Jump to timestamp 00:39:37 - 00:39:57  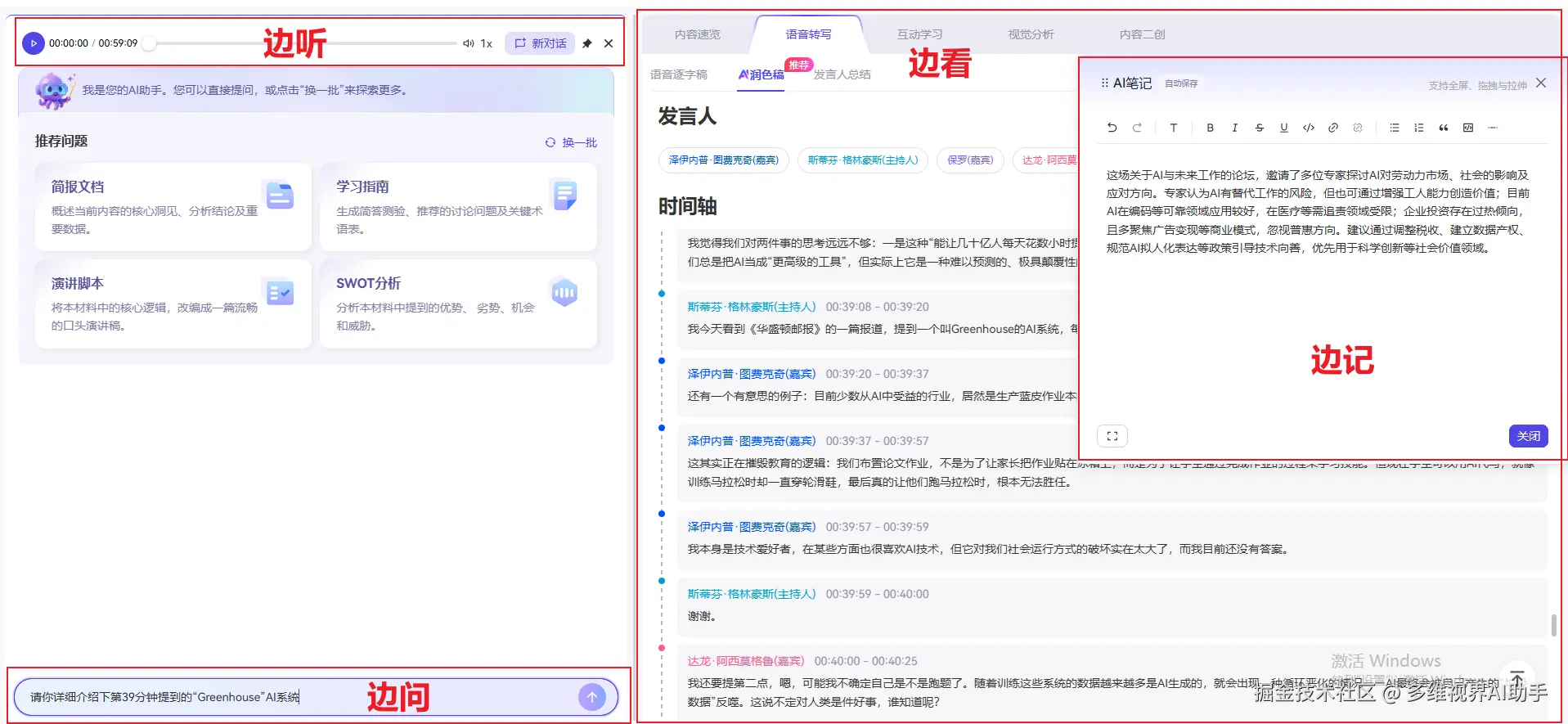pyautogui.click(x=877, y=441)
